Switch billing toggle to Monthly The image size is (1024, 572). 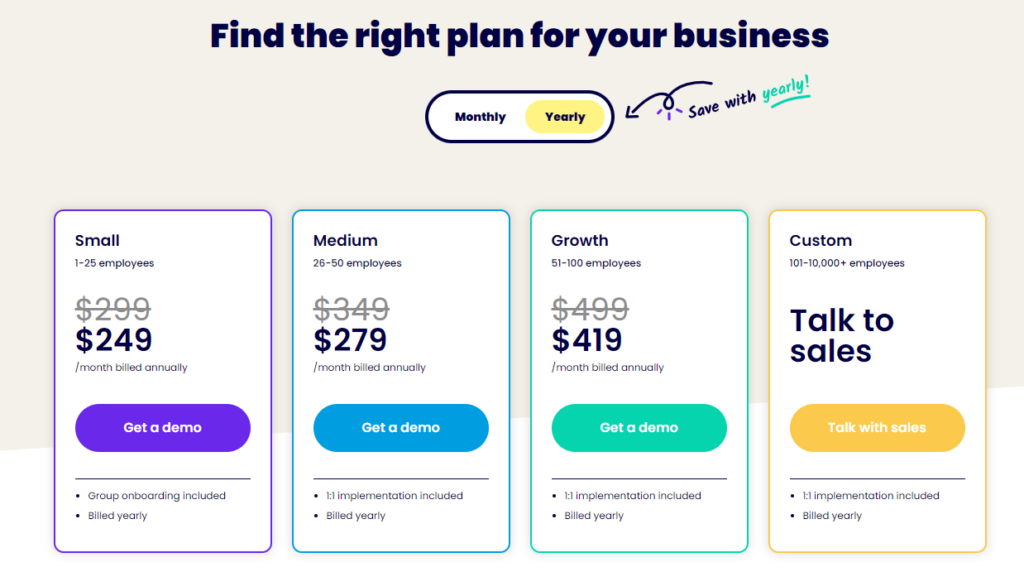(480, 117)
